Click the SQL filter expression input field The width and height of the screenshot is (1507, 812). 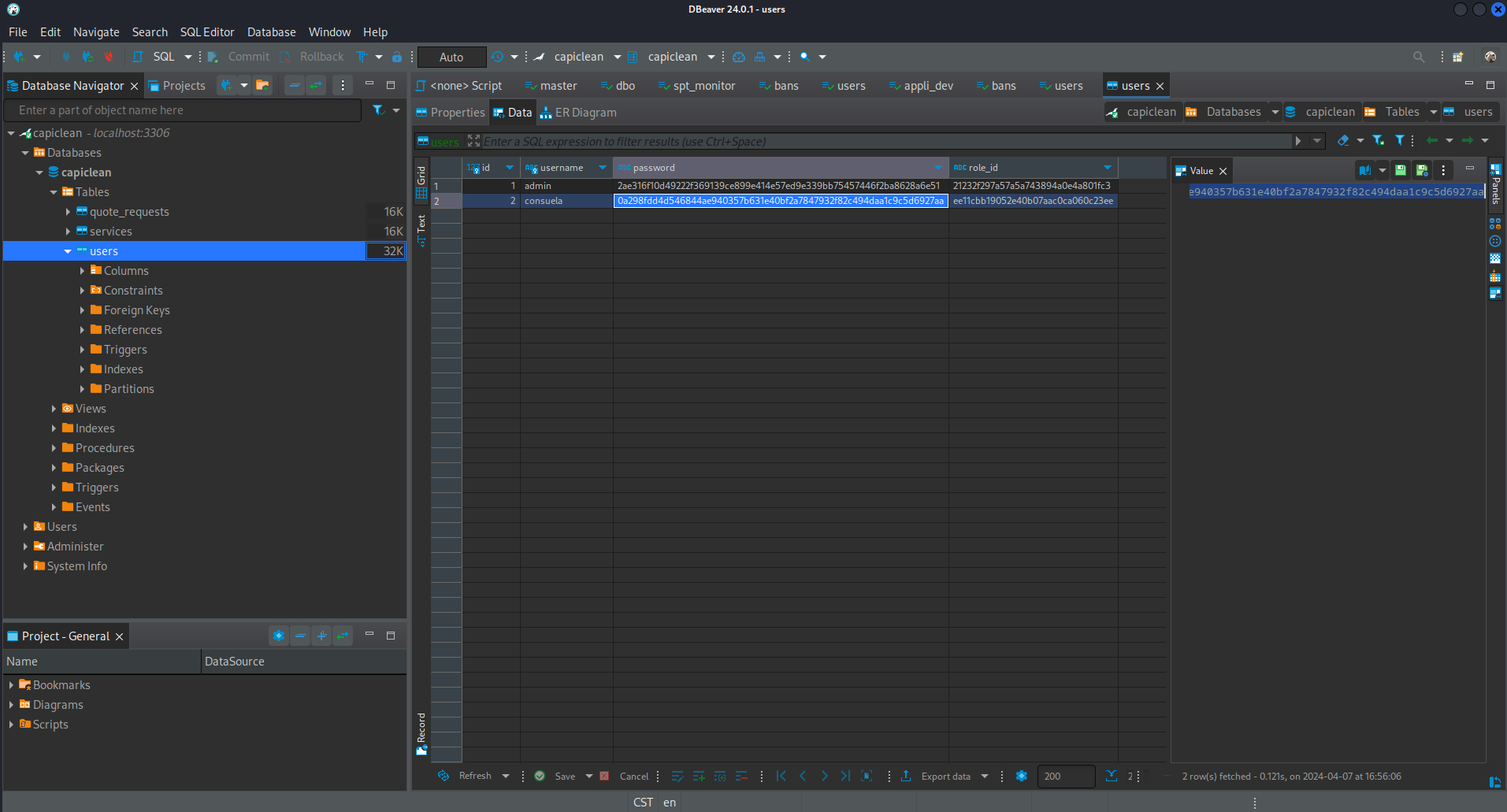[886, 142]
